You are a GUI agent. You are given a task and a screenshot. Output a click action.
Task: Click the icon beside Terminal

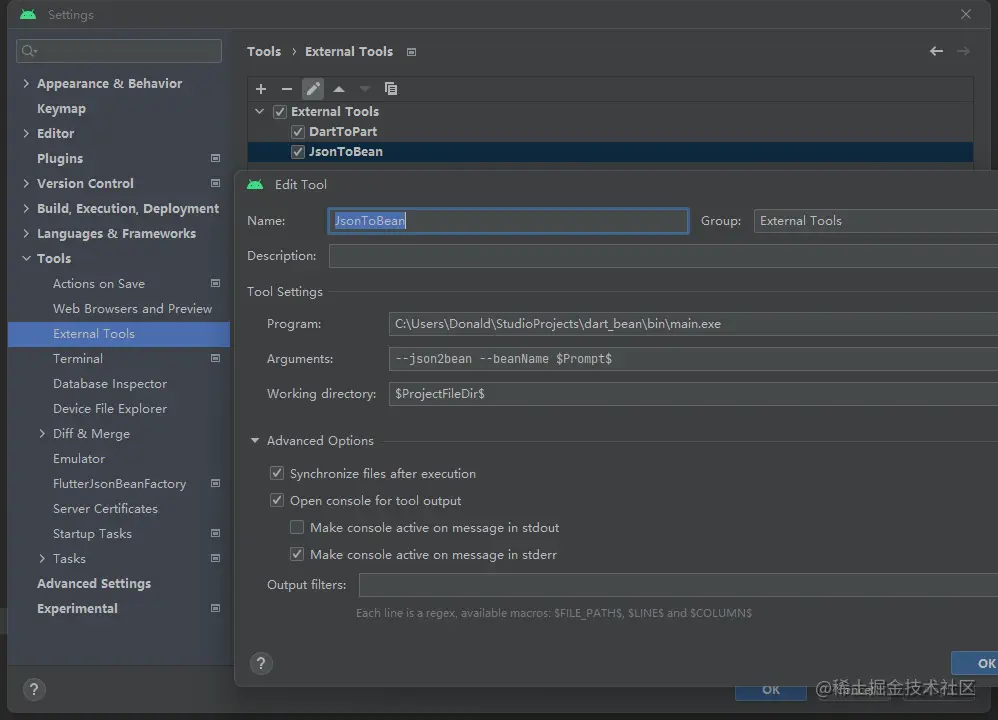coord(215,358)
